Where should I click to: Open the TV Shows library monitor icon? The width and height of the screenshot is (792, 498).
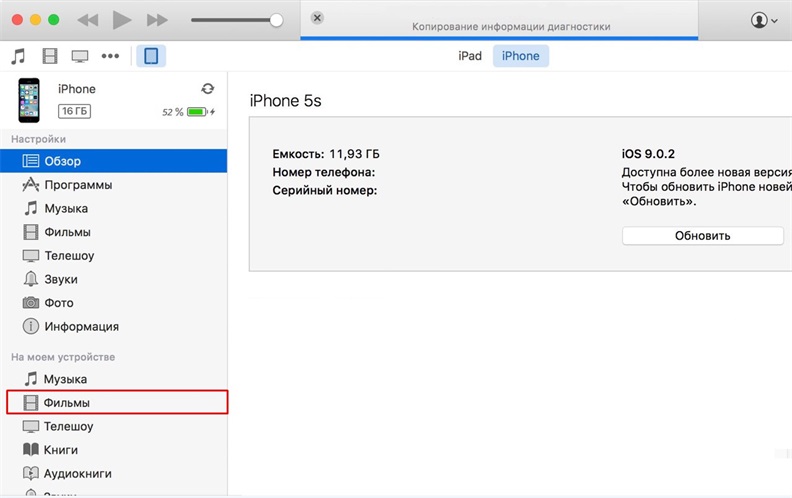click(x=80, y=56)
